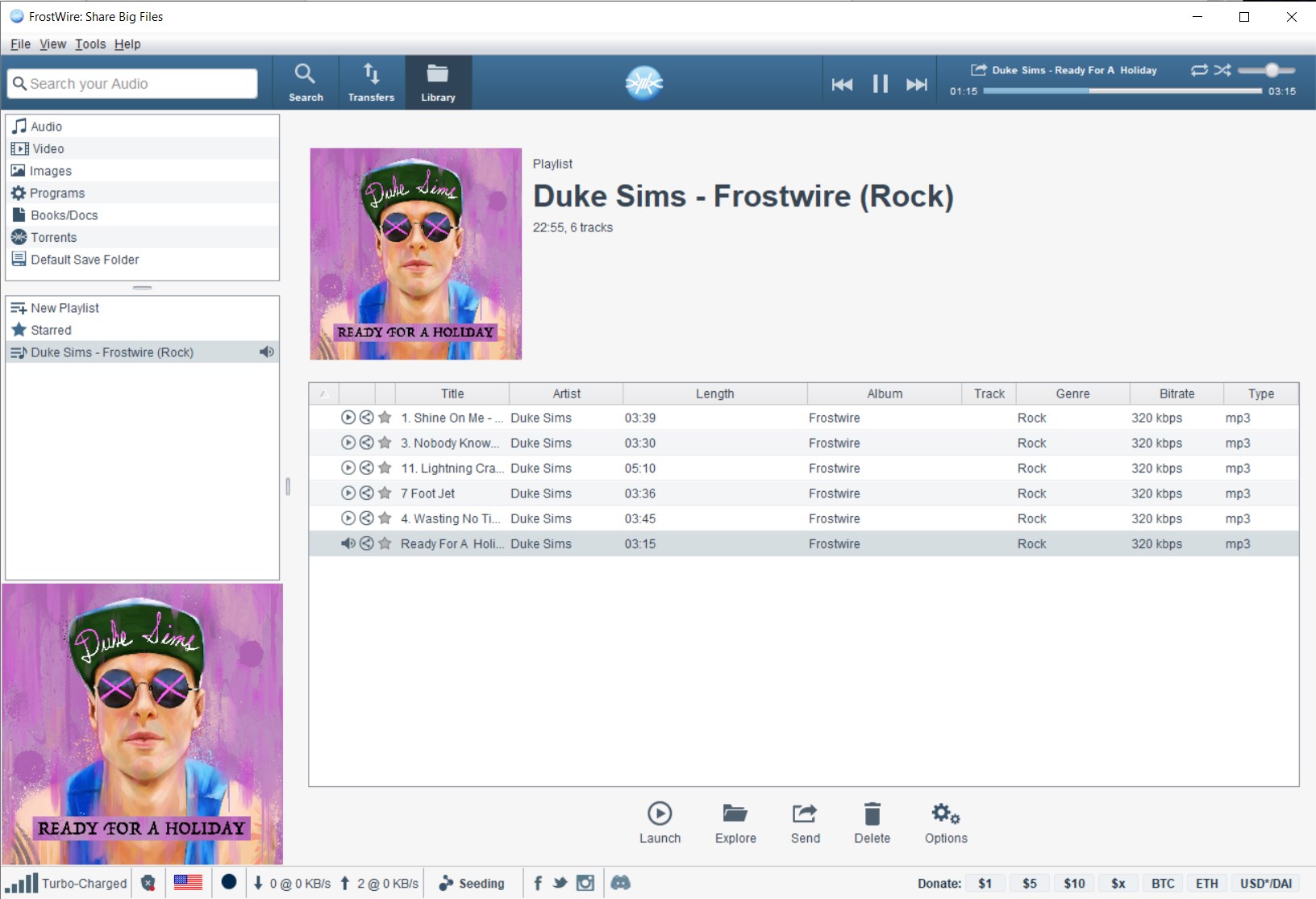
Task: Open the Tools menu
Action: (x=90, y=44)
